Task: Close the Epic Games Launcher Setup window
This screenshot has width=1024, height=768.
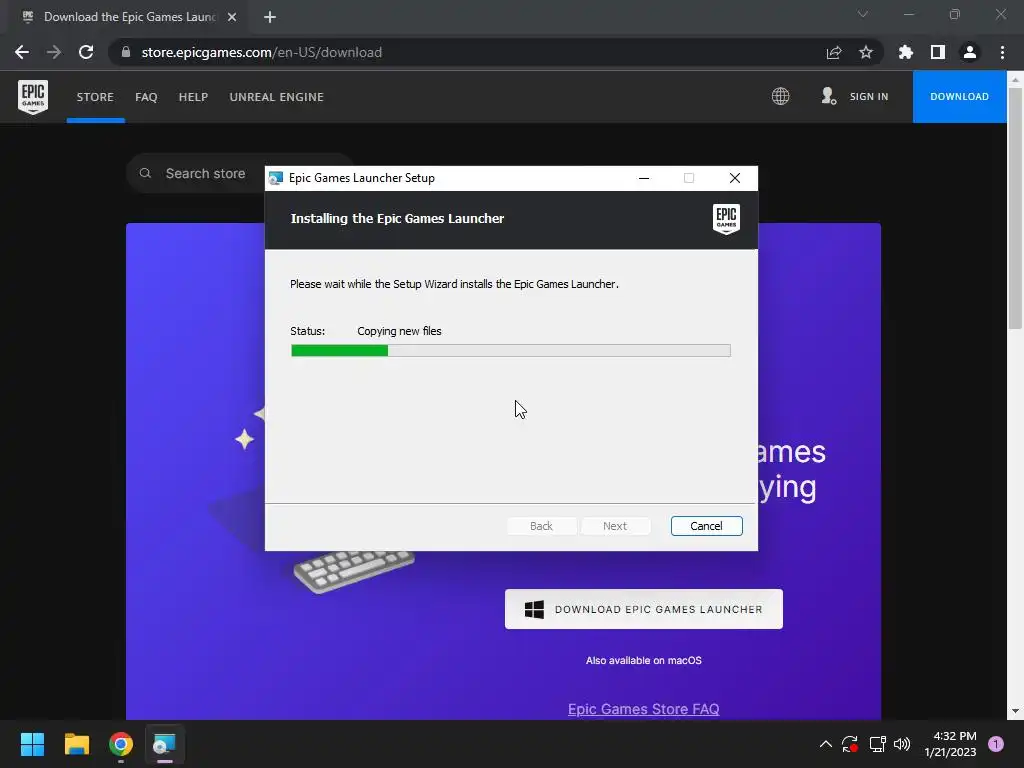Action: tap(735, 178)
